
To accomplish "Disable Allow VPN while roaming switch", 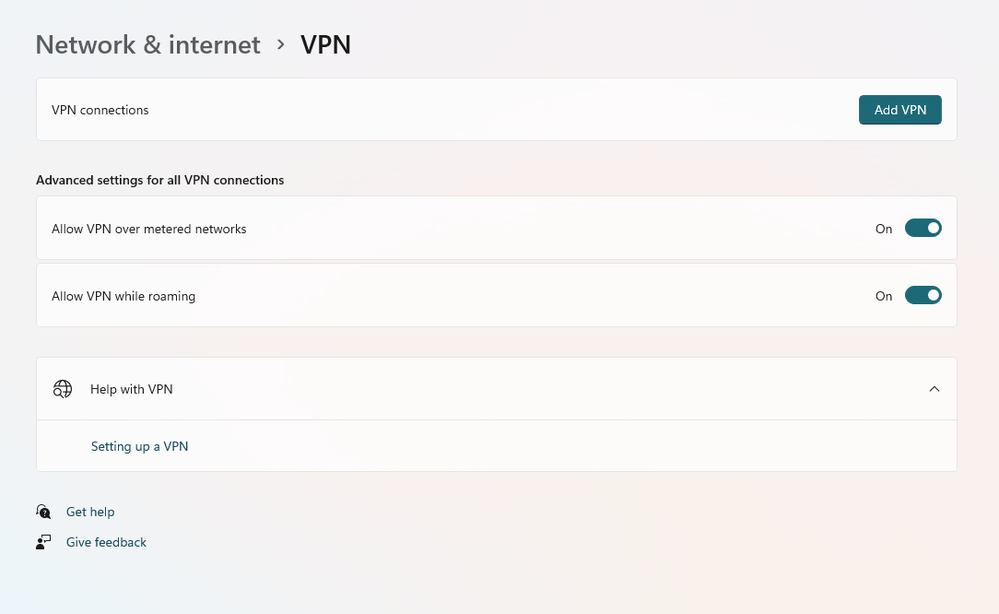I will (922, 295).
